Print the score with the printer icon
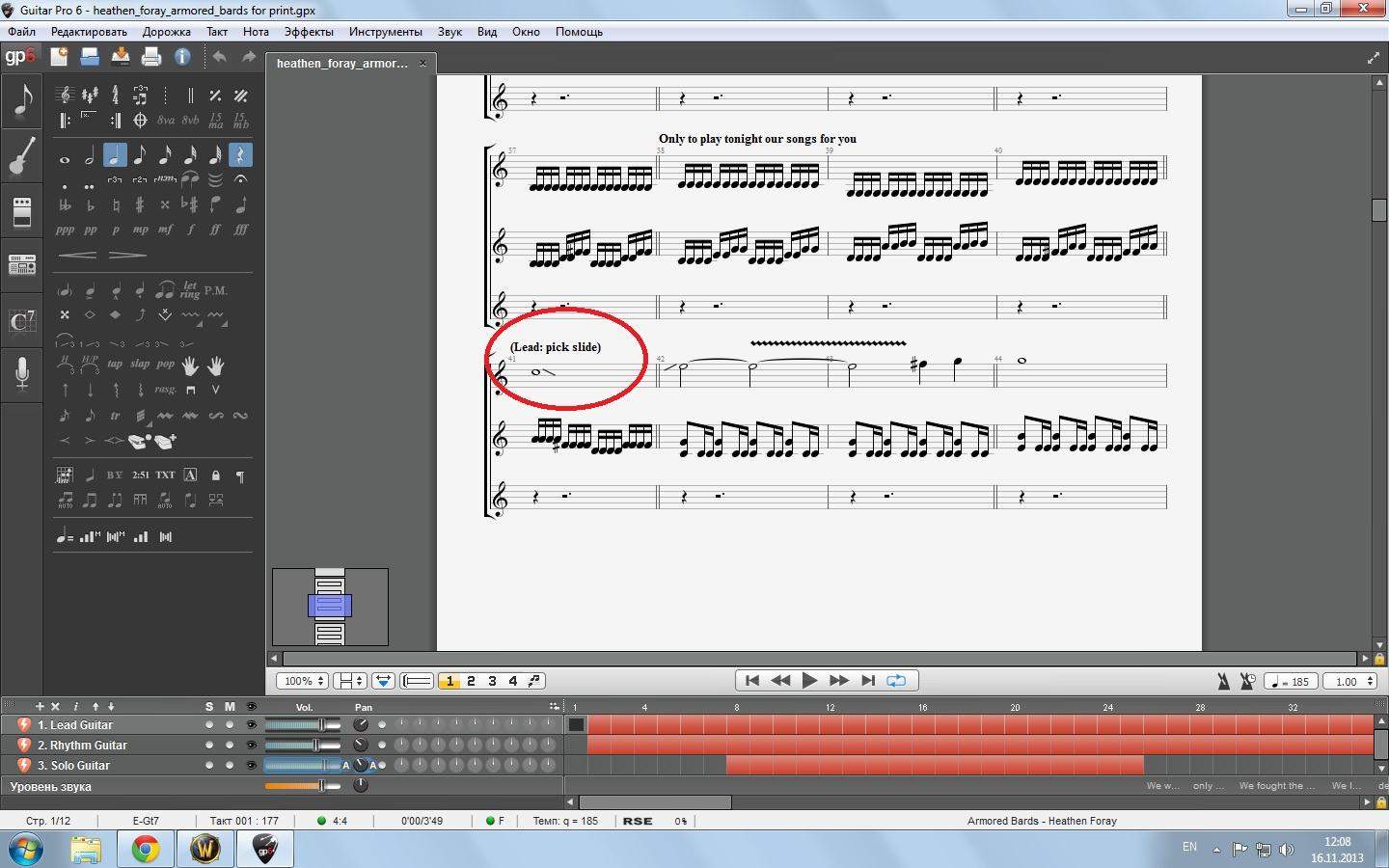The height and width of the screenshot is (868, 1389). tap(151, 57)
